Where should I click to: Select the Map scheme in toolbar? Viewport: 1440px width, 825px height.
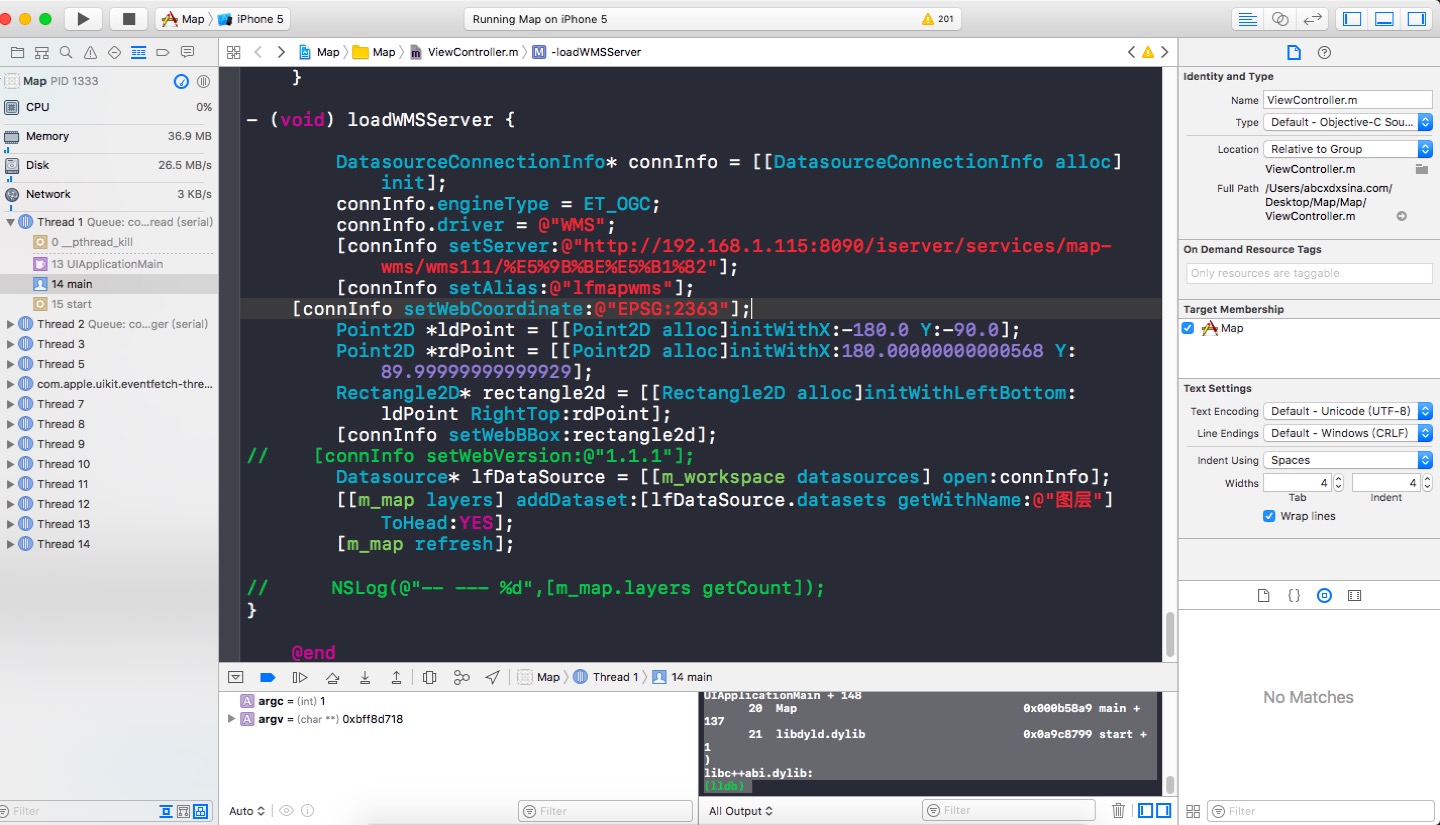tap(183, 19)
